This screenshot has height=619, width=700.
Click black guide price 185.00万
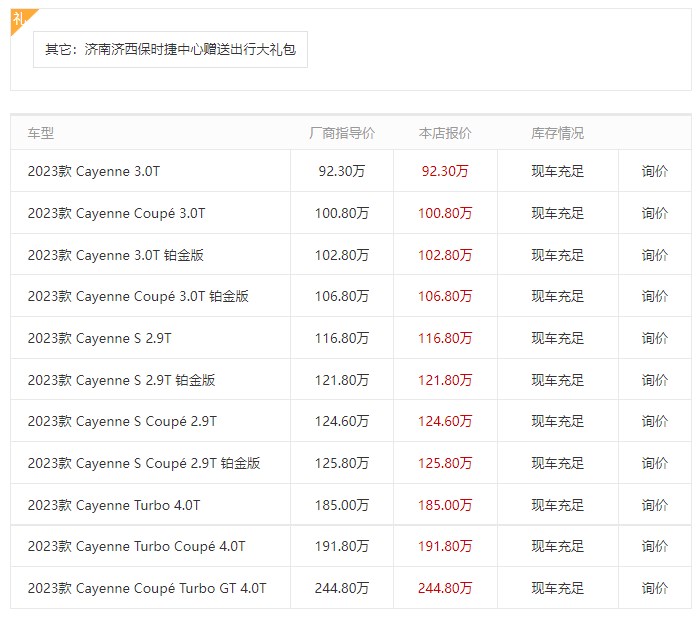(342, 505)
